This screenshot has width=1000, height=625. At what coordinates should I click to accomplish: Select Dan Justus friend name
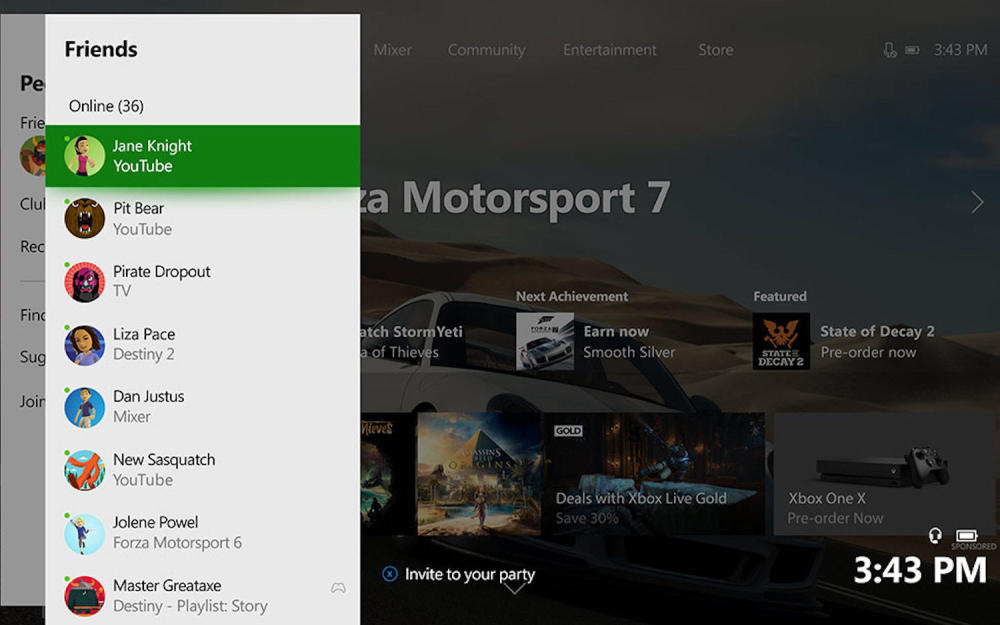149,396
